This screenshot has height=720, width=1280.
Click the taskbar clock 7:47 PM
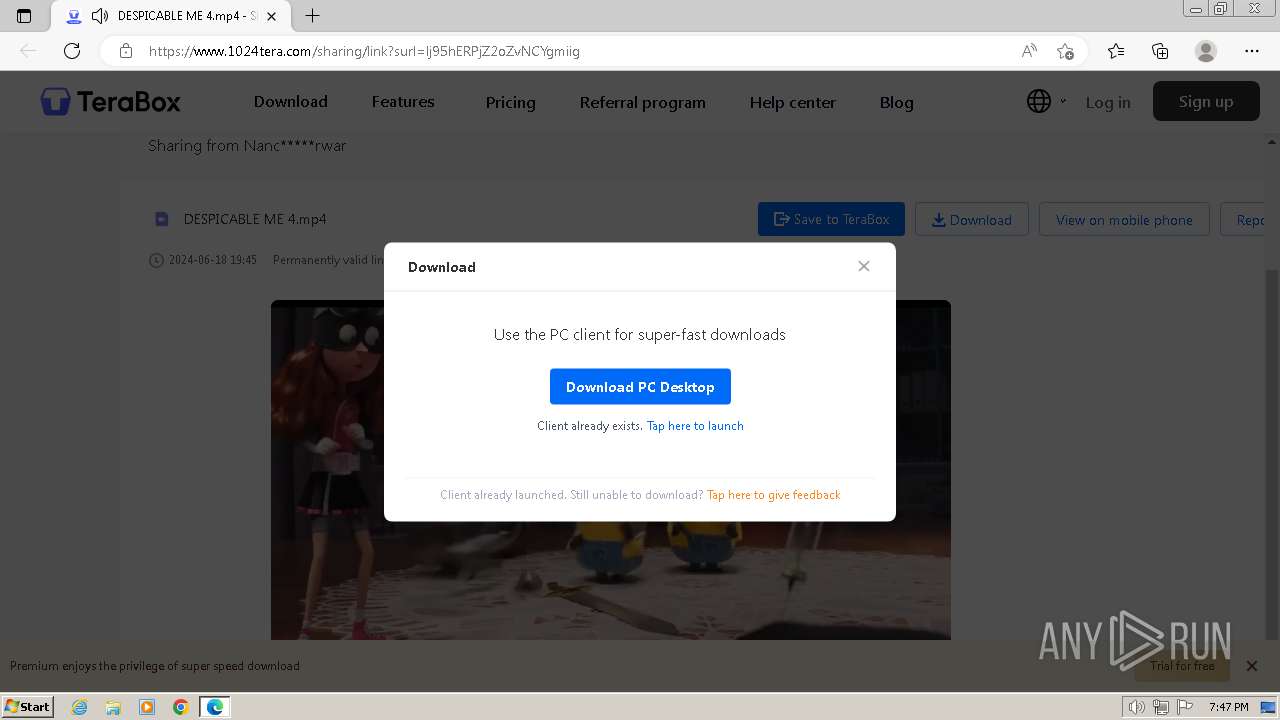(x=1228, y=707)
